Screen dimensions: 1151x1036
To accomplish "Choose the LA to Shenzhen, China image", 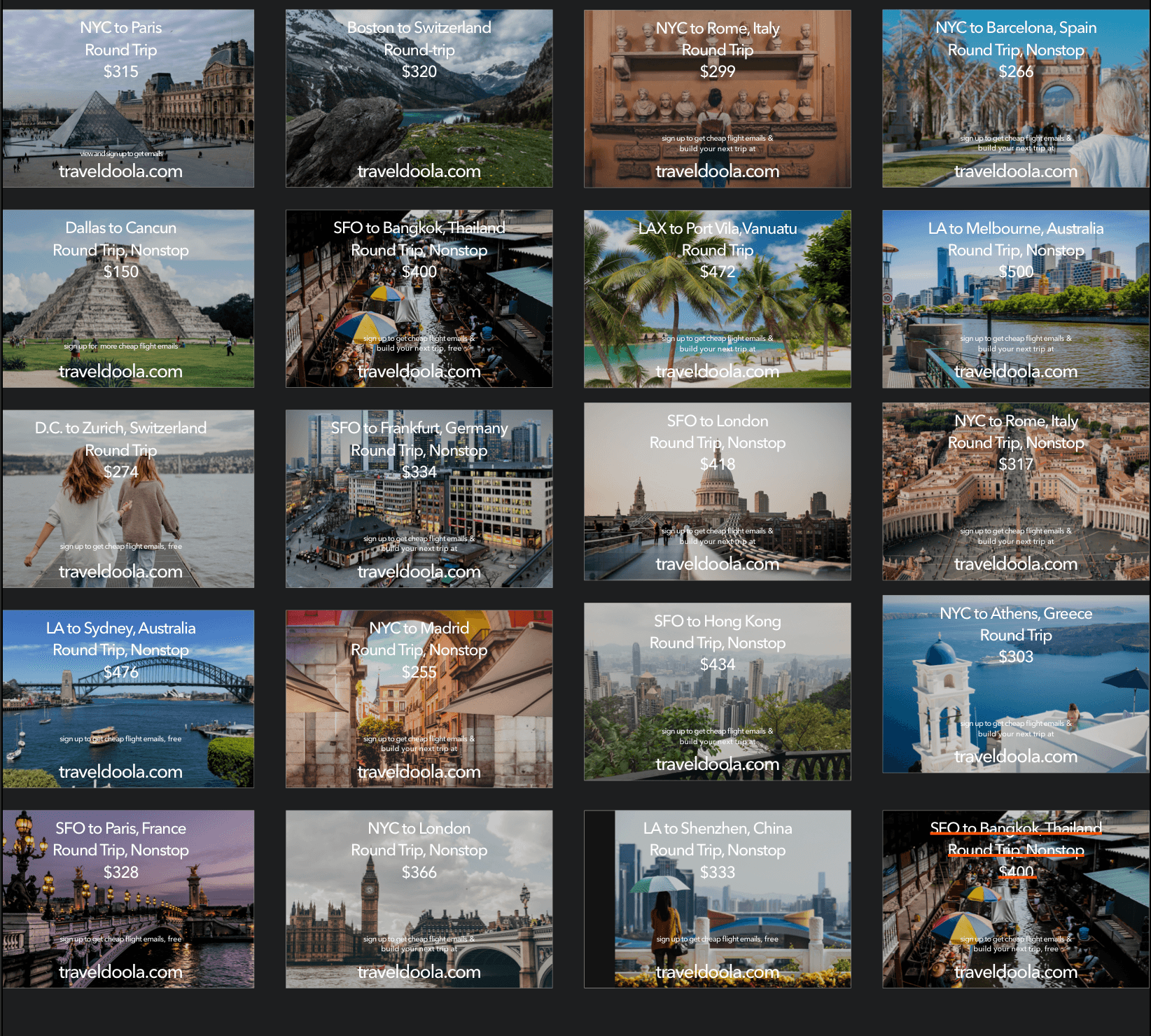I will coord(717,899).
